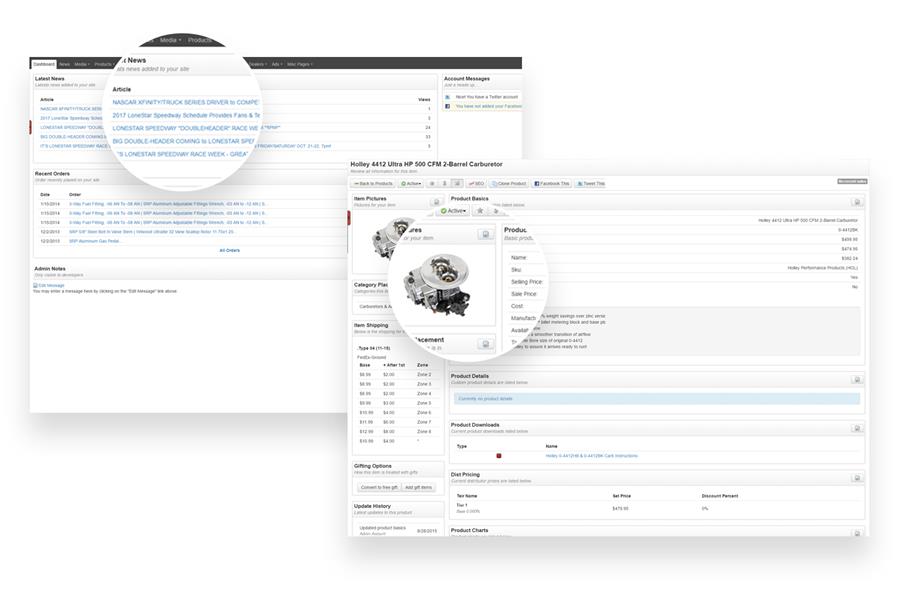Click the Add gift items button
The width and height of the screenshot is (900, 600).
pyautogui.click(x=418, y=487)
